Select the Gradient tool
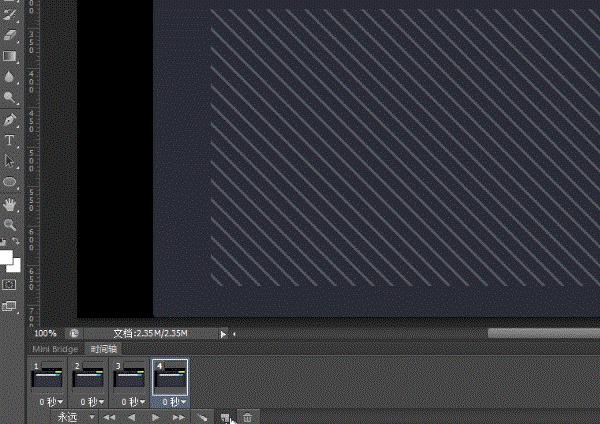Image resolution: width=600 pixels, height=424 pixels. pyautogui.click(x=10, y=56)
